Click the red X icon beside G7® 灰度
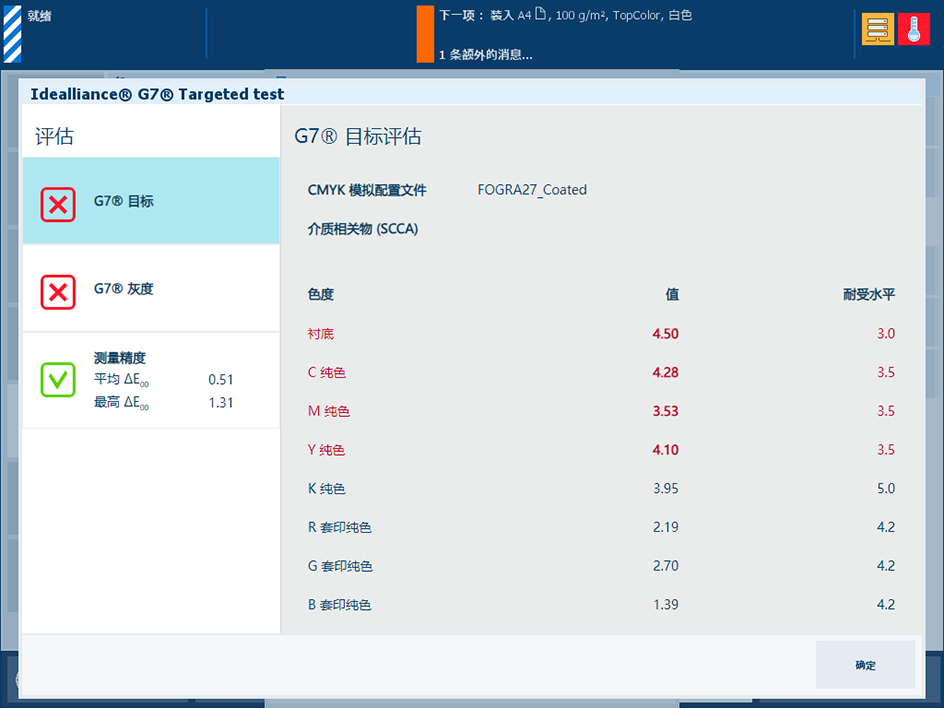944x708 pixels. point(58,292)
